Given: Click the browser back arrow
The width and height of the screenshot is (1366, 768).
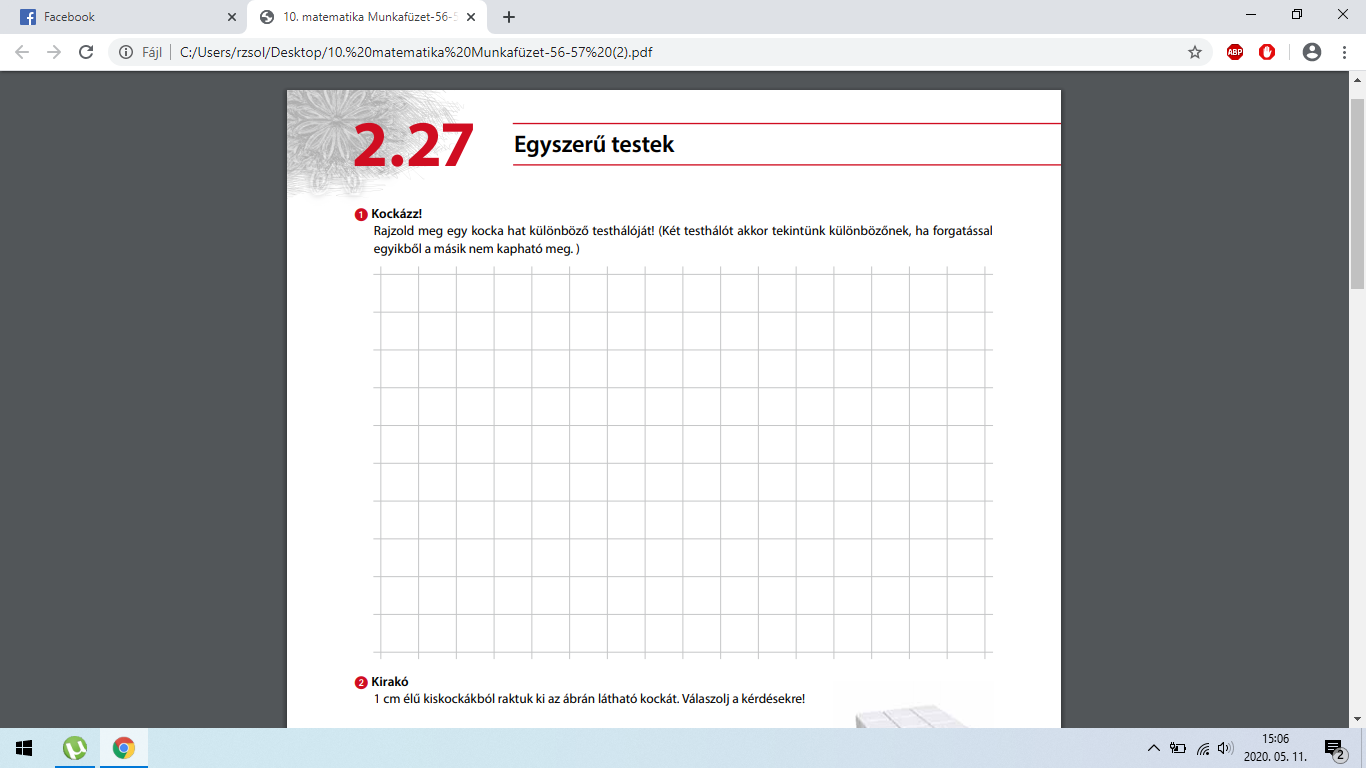Looking at the screenshot, I should point(22,52).
